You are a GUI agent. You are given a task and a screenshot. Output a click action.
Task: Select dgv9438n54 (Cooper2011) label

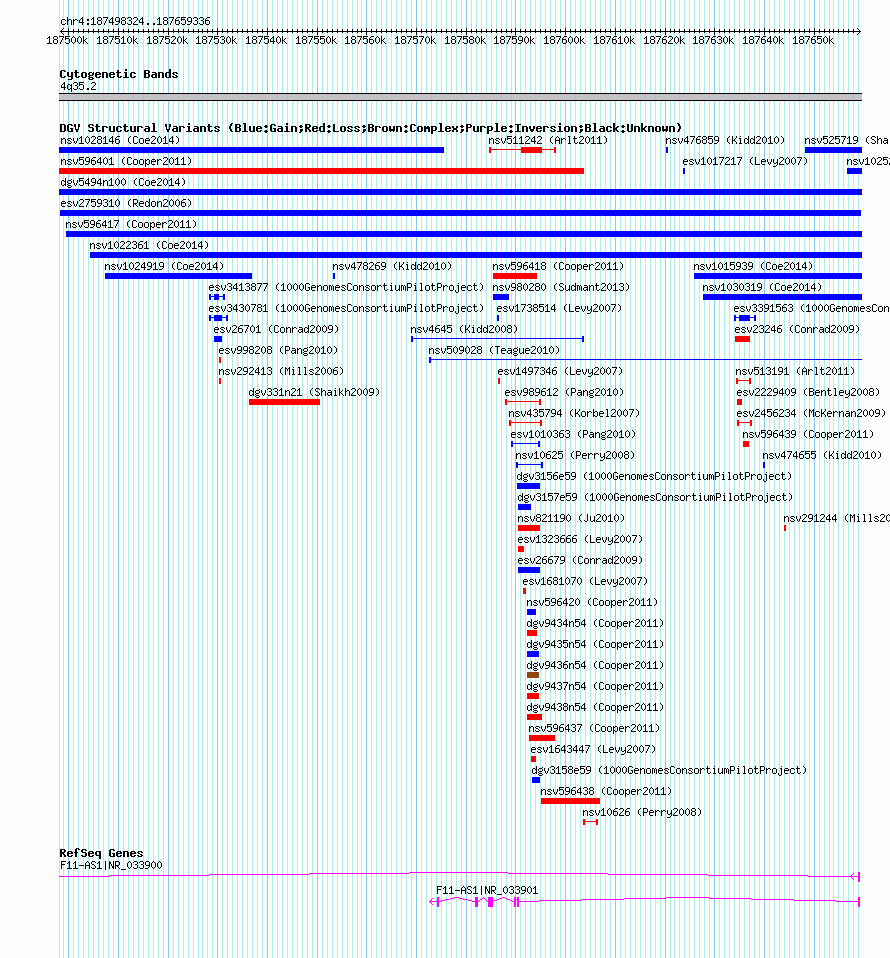pos(595,707)
